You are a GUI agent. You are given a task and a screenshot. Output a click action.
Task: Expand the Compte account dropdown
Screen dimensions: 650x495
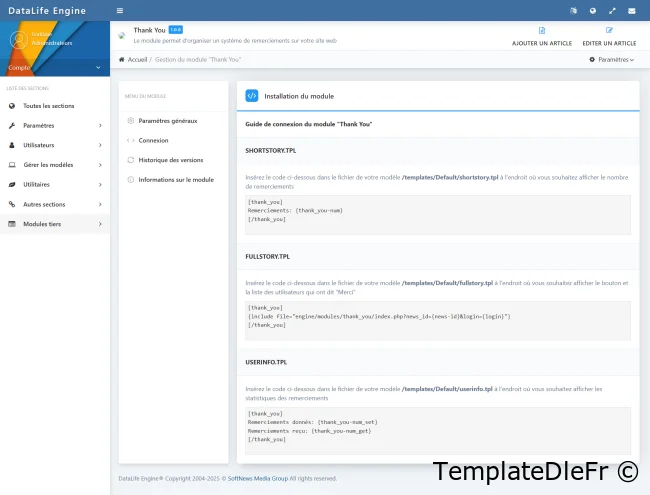54,68
